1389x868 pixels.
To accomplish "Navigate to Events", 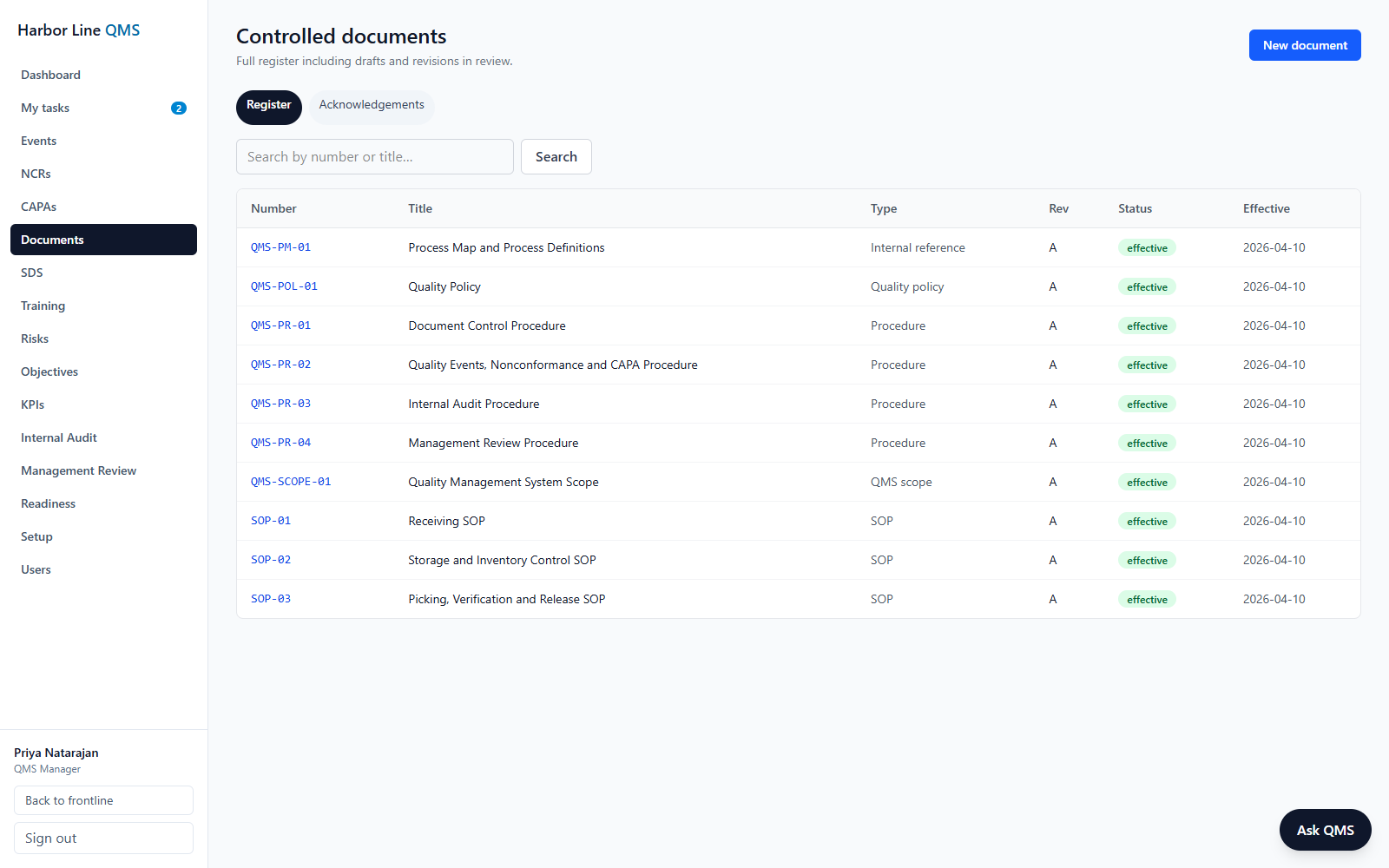I will pos(103,141).
